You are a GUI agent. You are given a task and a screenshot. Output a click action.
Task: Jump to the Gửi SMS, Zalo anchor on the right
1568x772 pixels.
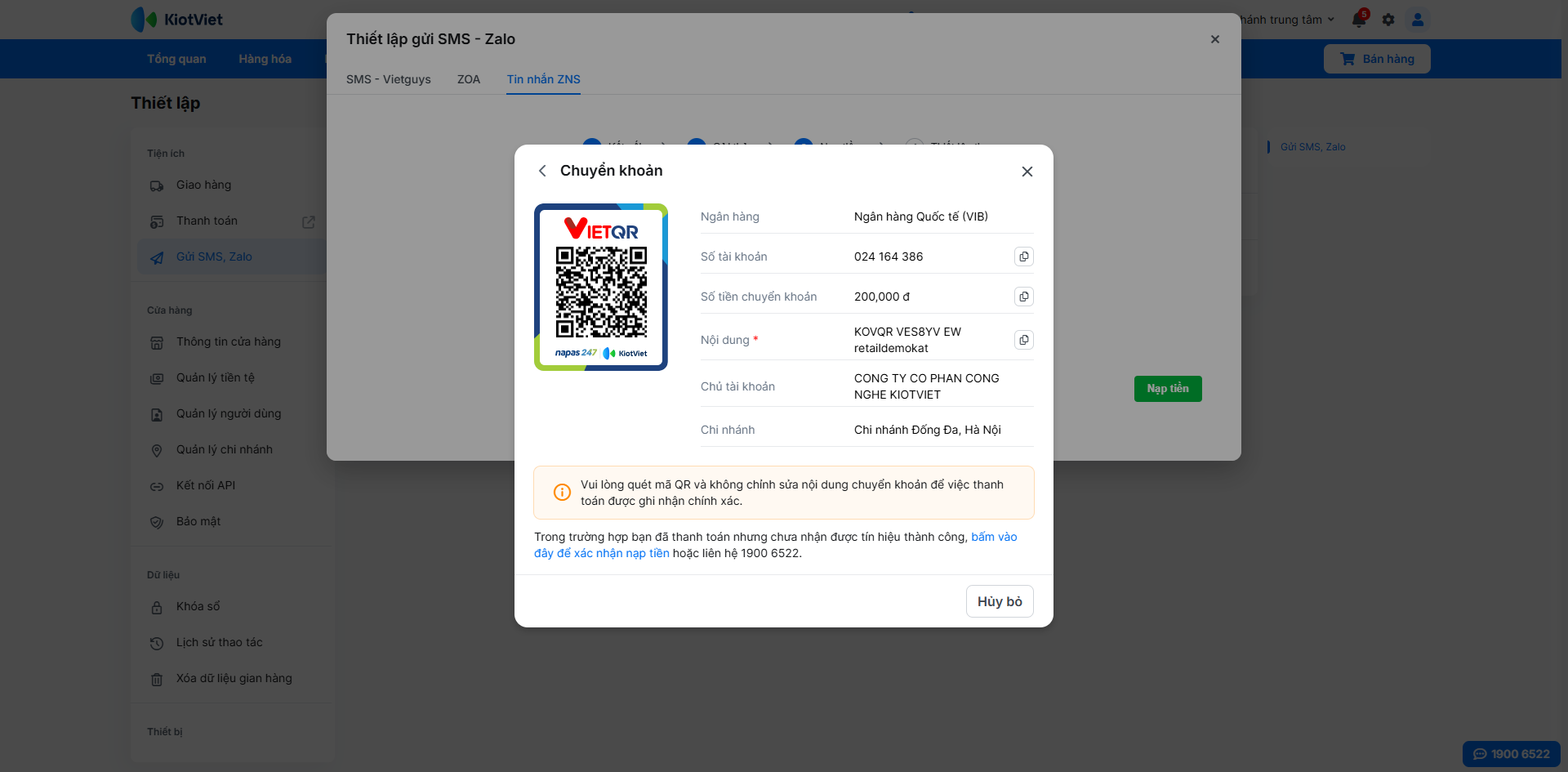[x=1312, y=147]
